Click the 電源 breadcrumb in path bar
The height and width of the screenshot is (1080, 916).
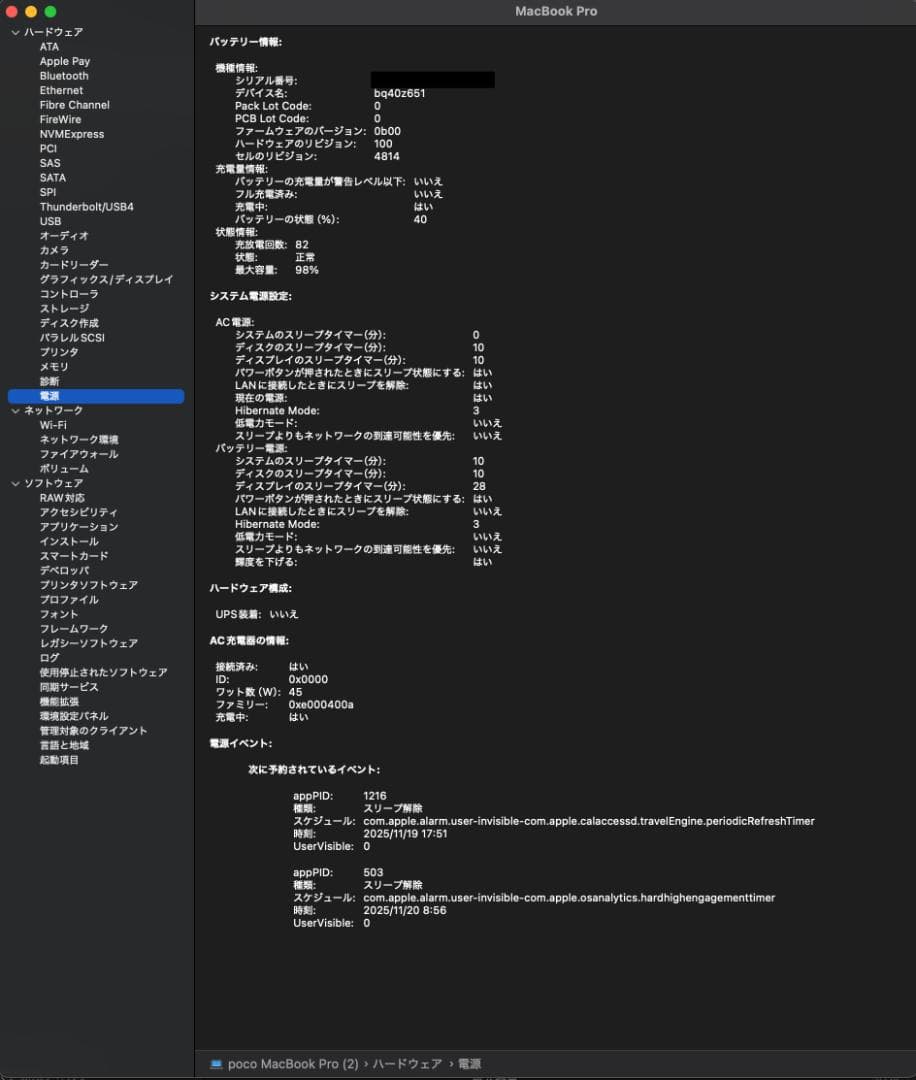coord(469,1064)
